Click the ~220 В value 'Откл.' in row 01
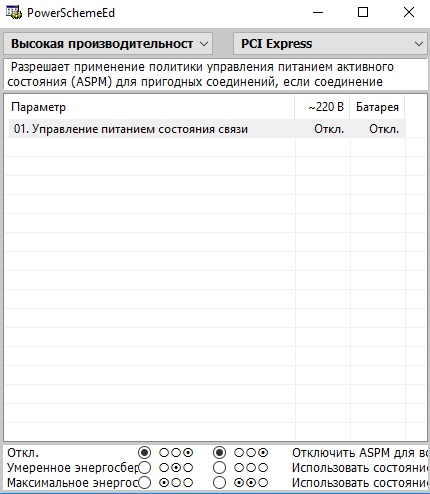This screenshot has height=494, width=430. pyautogui.click(x=329, y=129)
